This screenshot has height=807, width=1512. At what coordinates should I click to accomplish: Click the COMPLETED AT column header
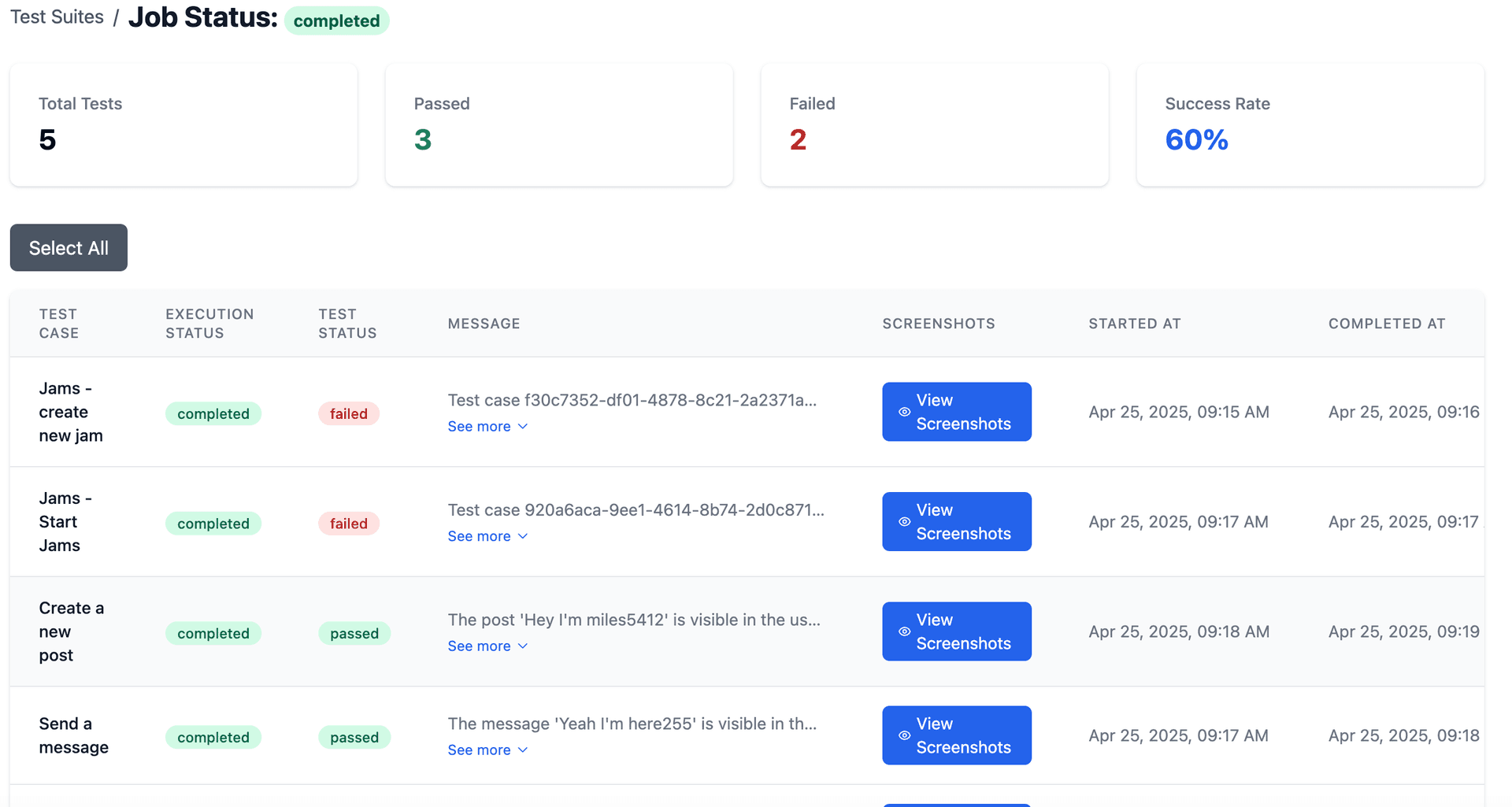[x=1387, y=324]
